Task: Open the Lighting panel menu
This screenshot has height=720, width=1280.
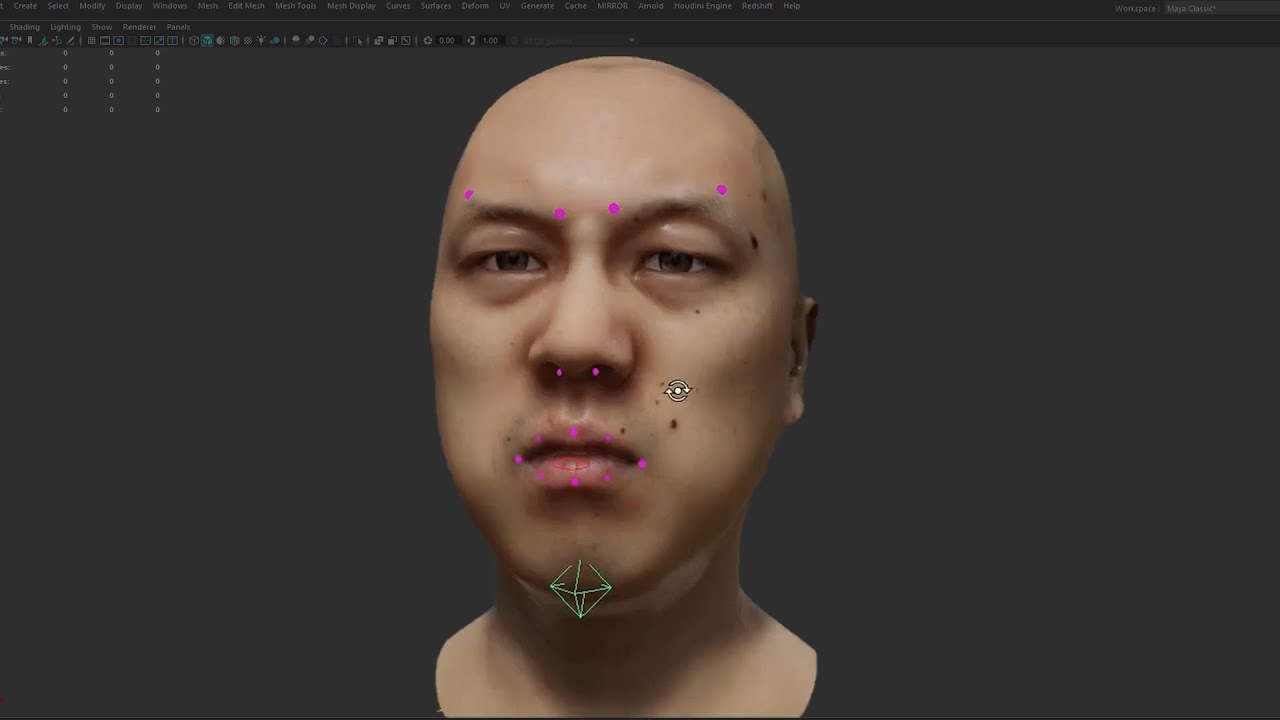Action: (x=65, y=27)
